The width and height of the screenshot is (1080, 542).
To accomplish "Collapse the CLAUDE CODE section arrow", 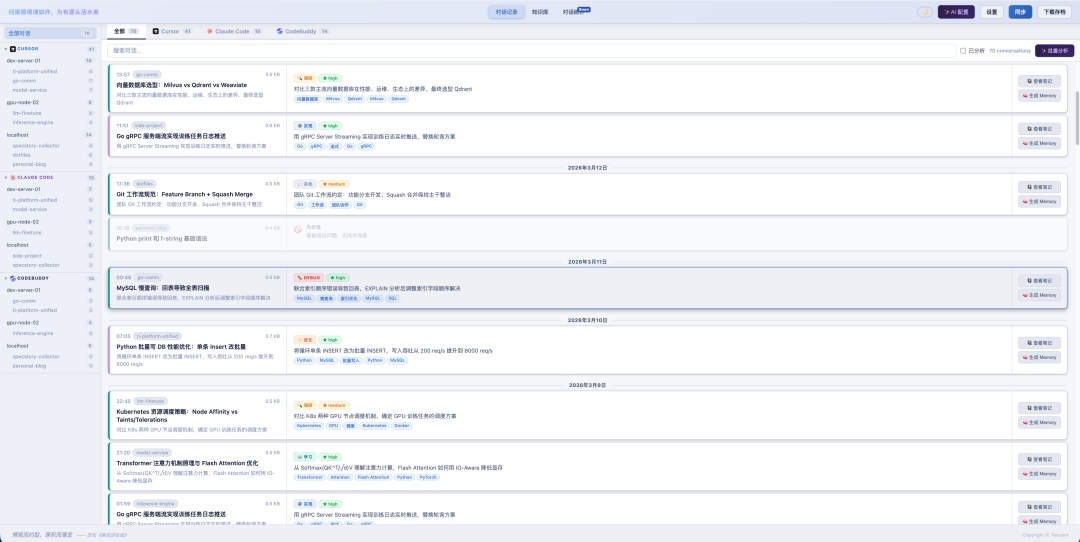I will [x=6, y=177].
